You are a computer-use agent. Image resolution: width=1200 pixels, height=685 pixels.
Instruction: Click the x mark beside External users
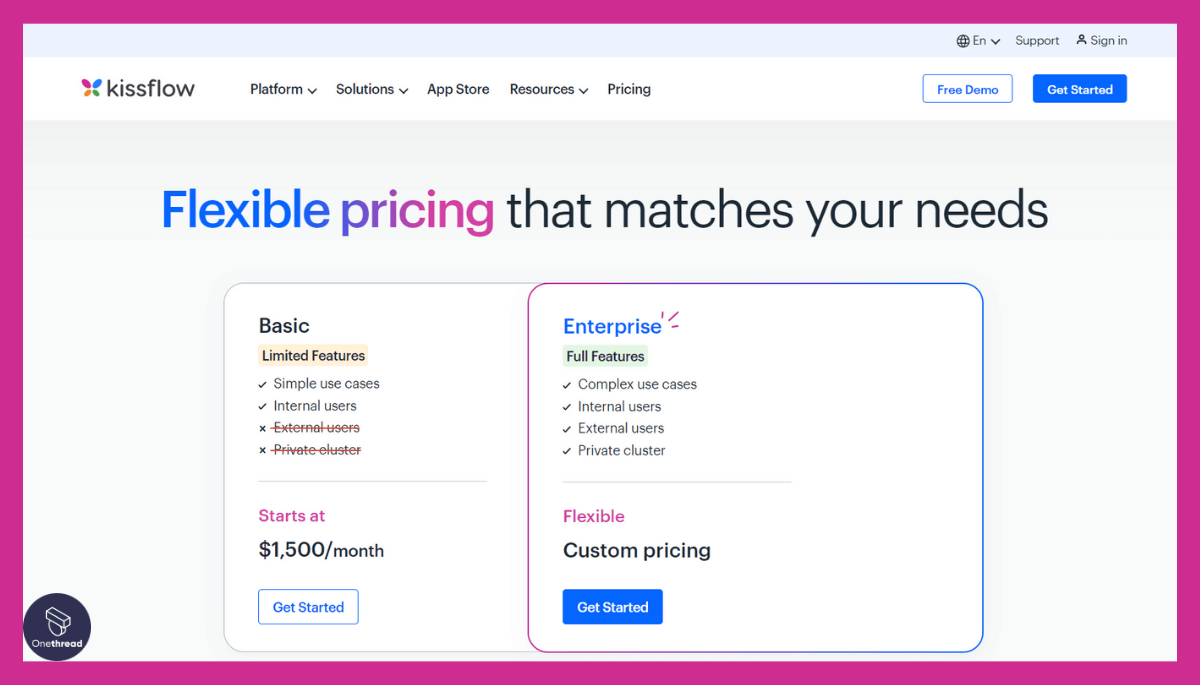pos(263,429)
